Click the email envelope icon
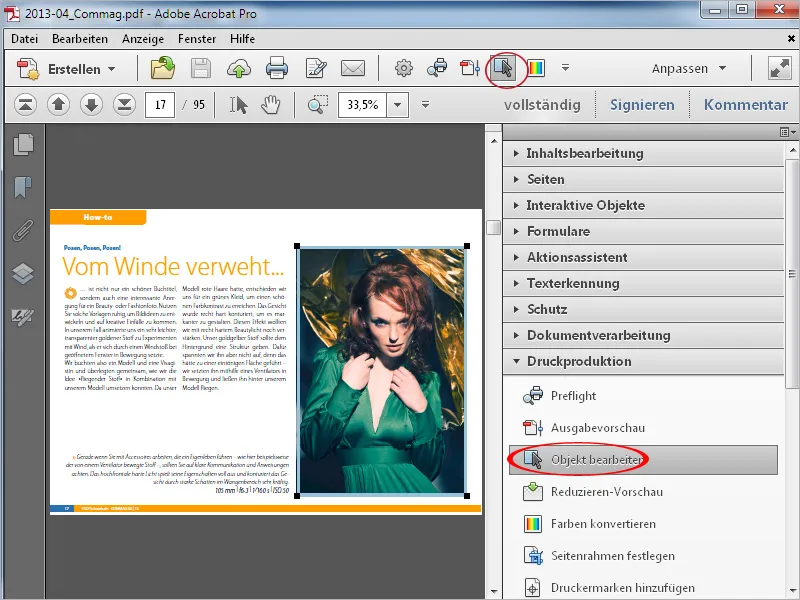This screenshot has width=800, height=600. (x=352, y=69)
